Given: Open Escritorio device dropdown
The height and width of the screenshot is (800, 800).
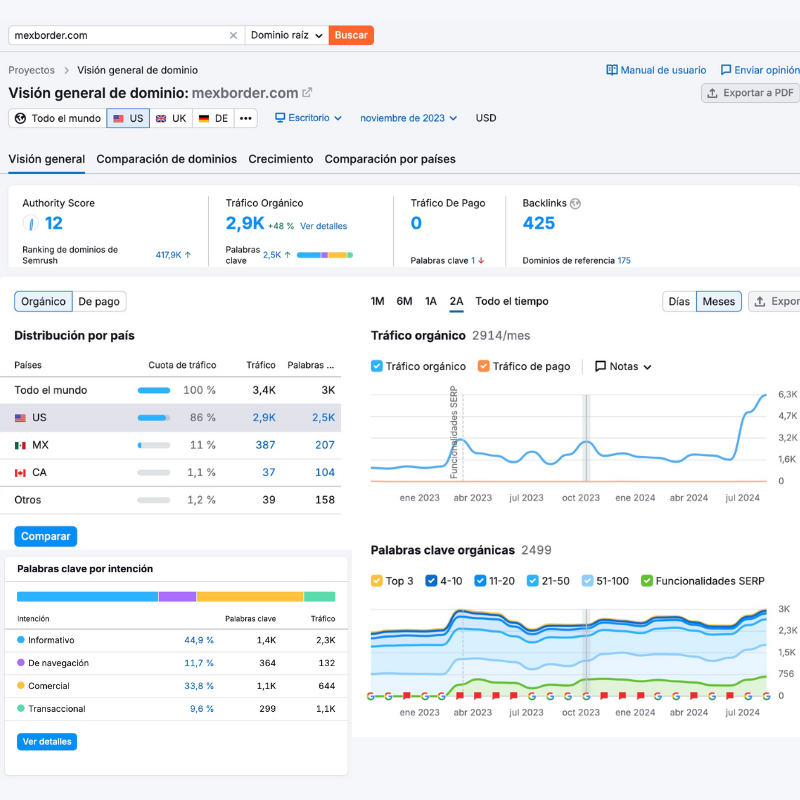Looking at the screenshot, I should click(x=308, y=118).
